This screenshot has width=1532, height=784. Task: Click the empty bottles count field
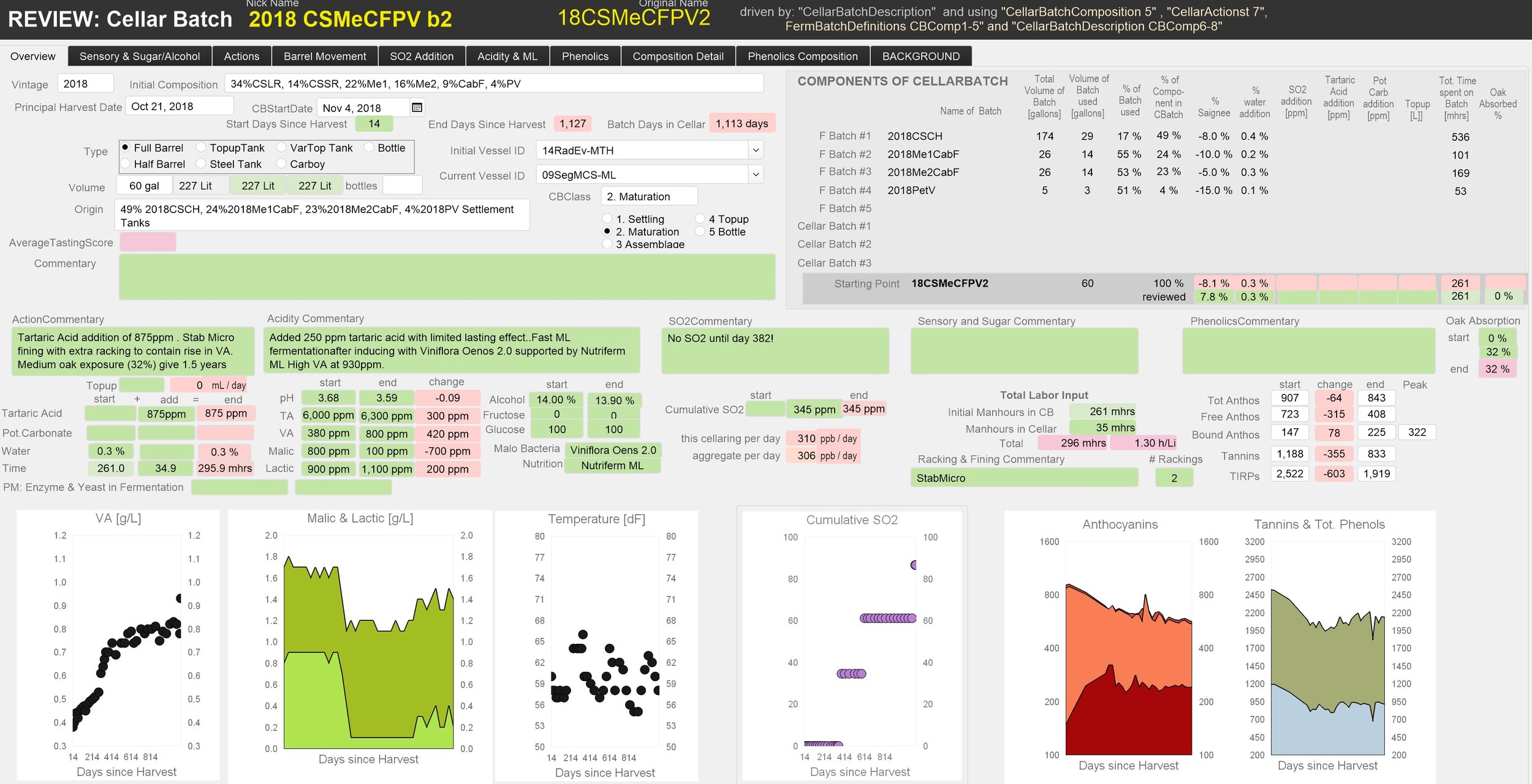point(402,186)
